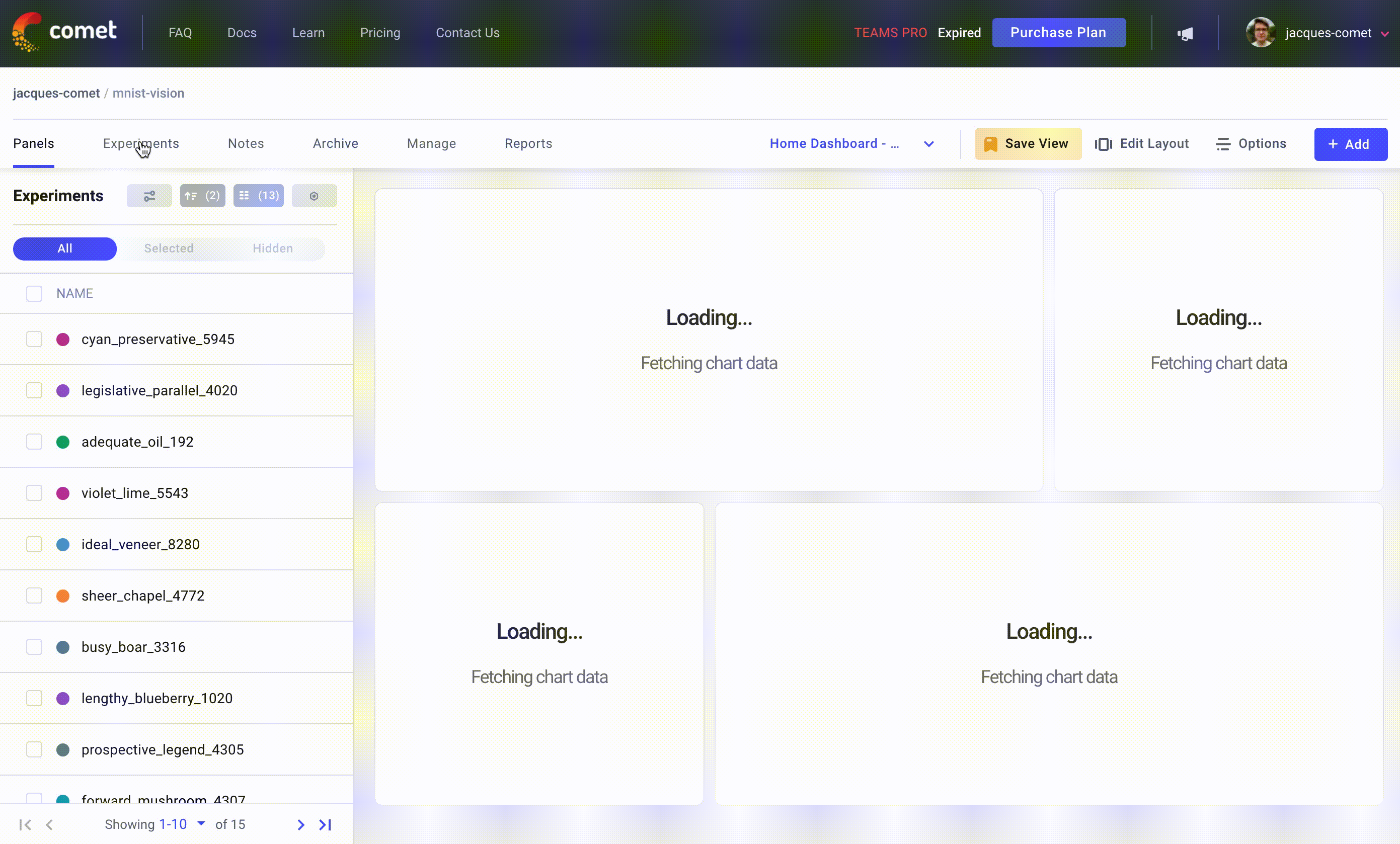
Task: Open the Notes tab
Action: (246, 144)
